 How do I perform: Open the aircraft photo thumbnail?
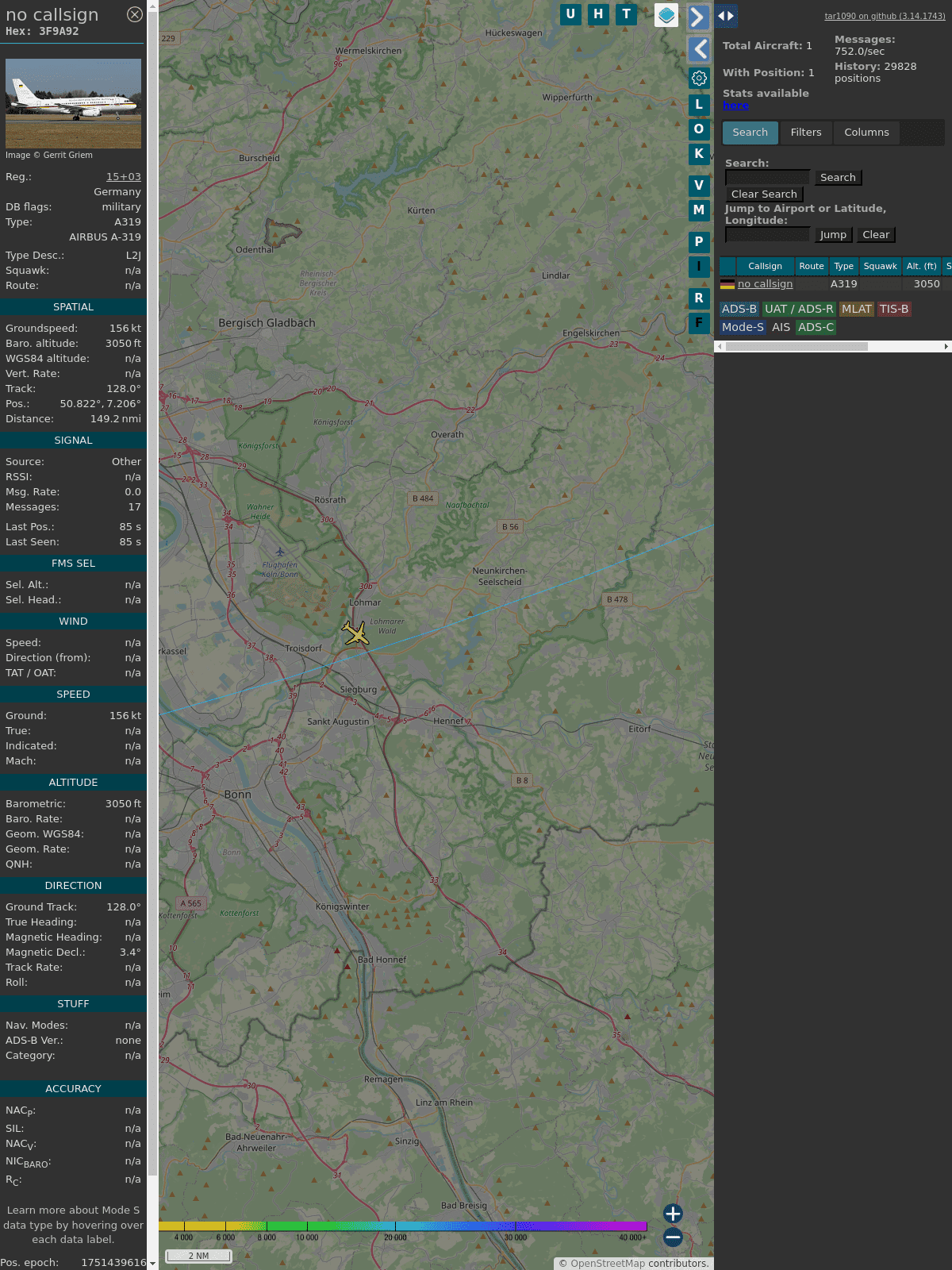(x=73, y=103)
